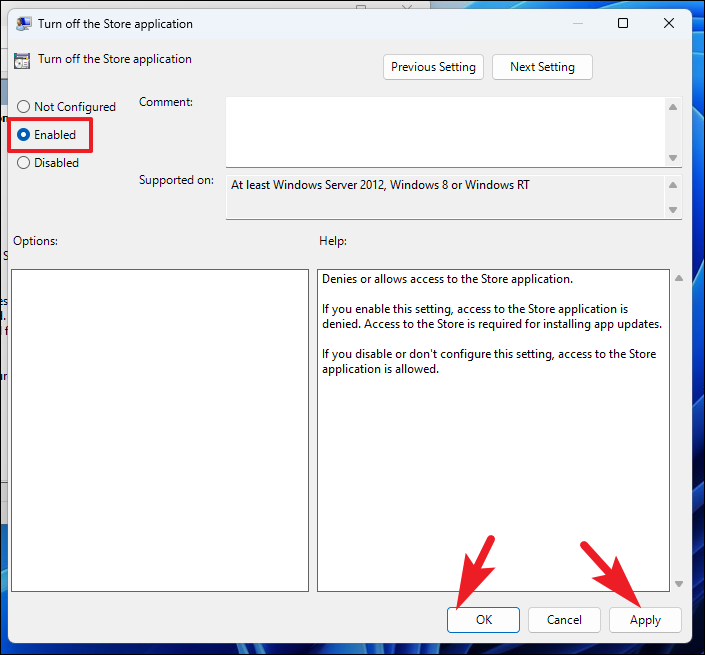Click help text 'Denies or allows access to the Store application.'
Image resolution: width=705 pixels, height=655 pixels.
click(447, 279)
